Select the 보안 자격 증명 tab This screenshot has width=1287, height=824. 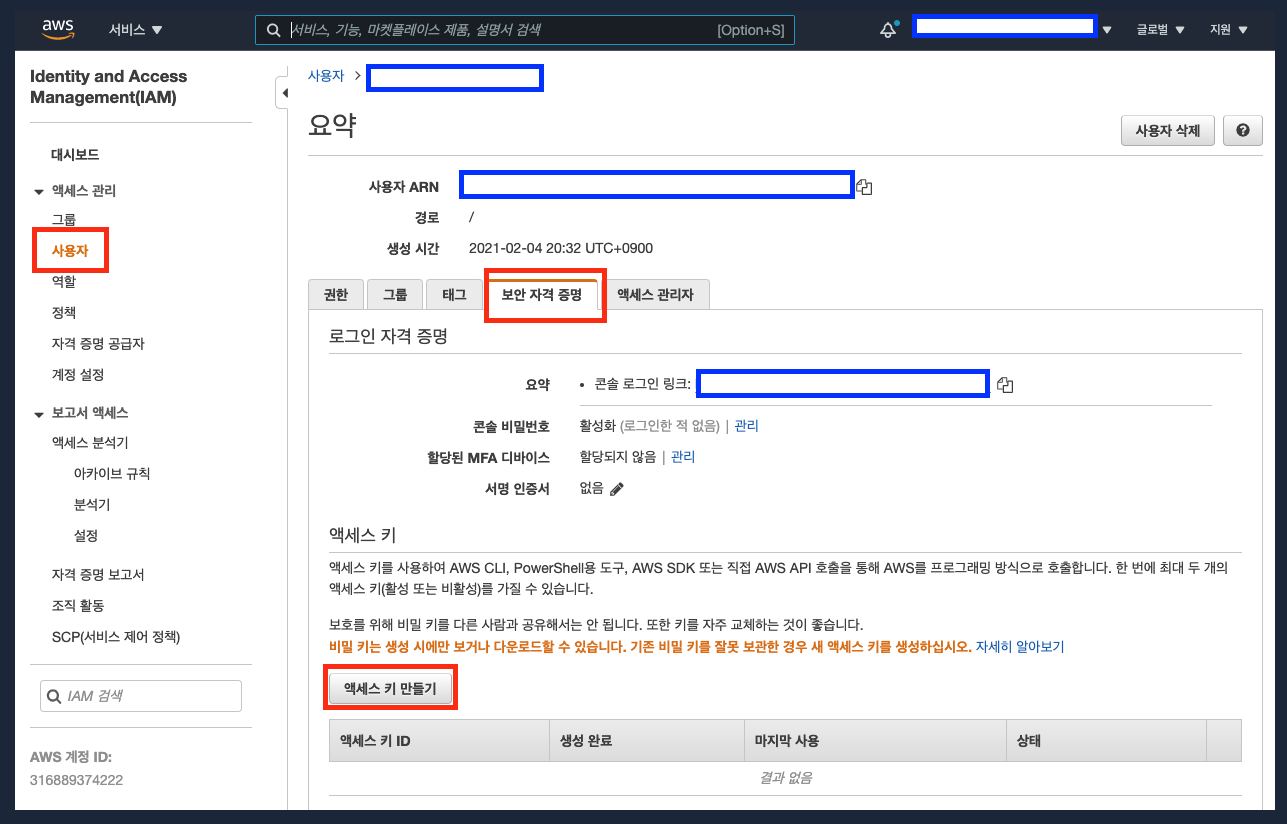click(542, 294)
